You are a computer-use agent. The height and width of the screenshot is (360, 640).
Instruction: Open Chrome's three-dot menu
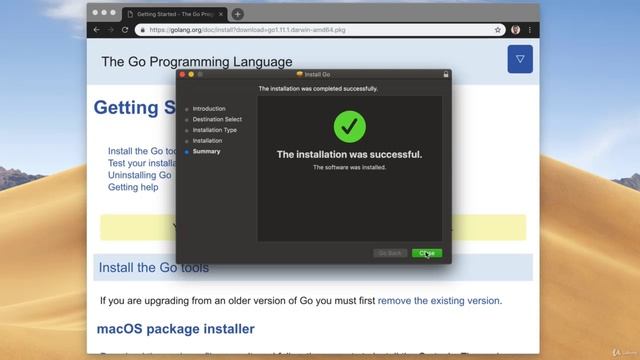pyautogui.click(x=530, y=30)
